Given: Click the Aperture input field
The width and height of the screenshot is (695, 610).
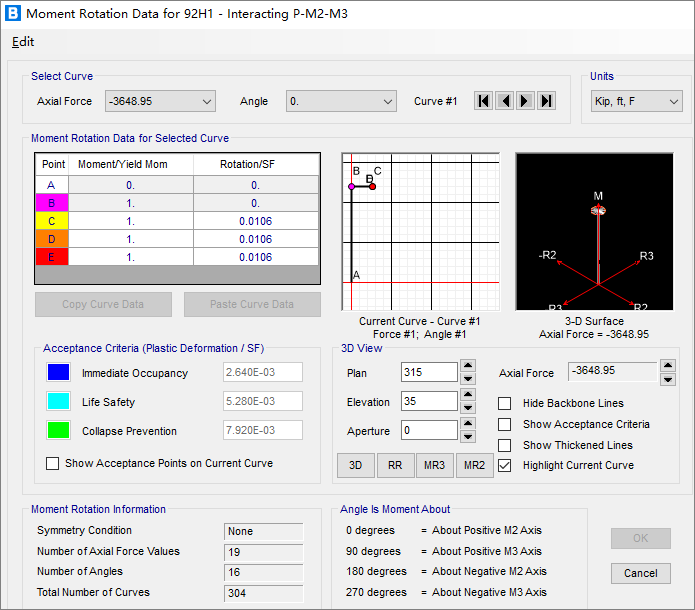Looking at the screenshot, I should [429, 430].
